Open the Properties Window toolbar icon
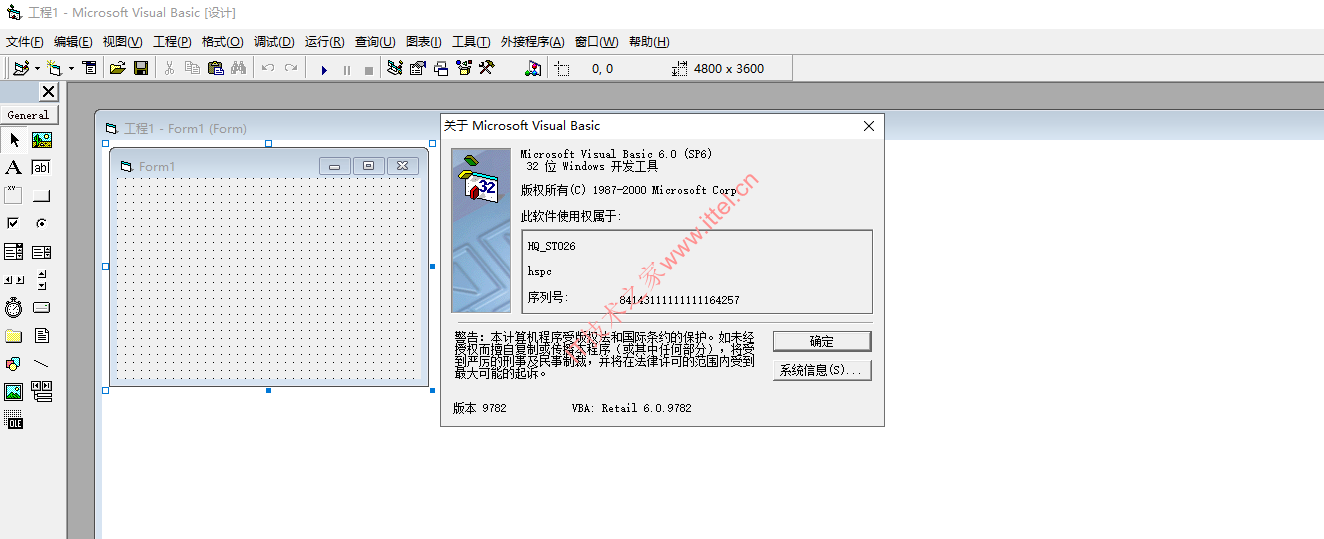This screenshot has height=539, width=1324. pos(418,68)
